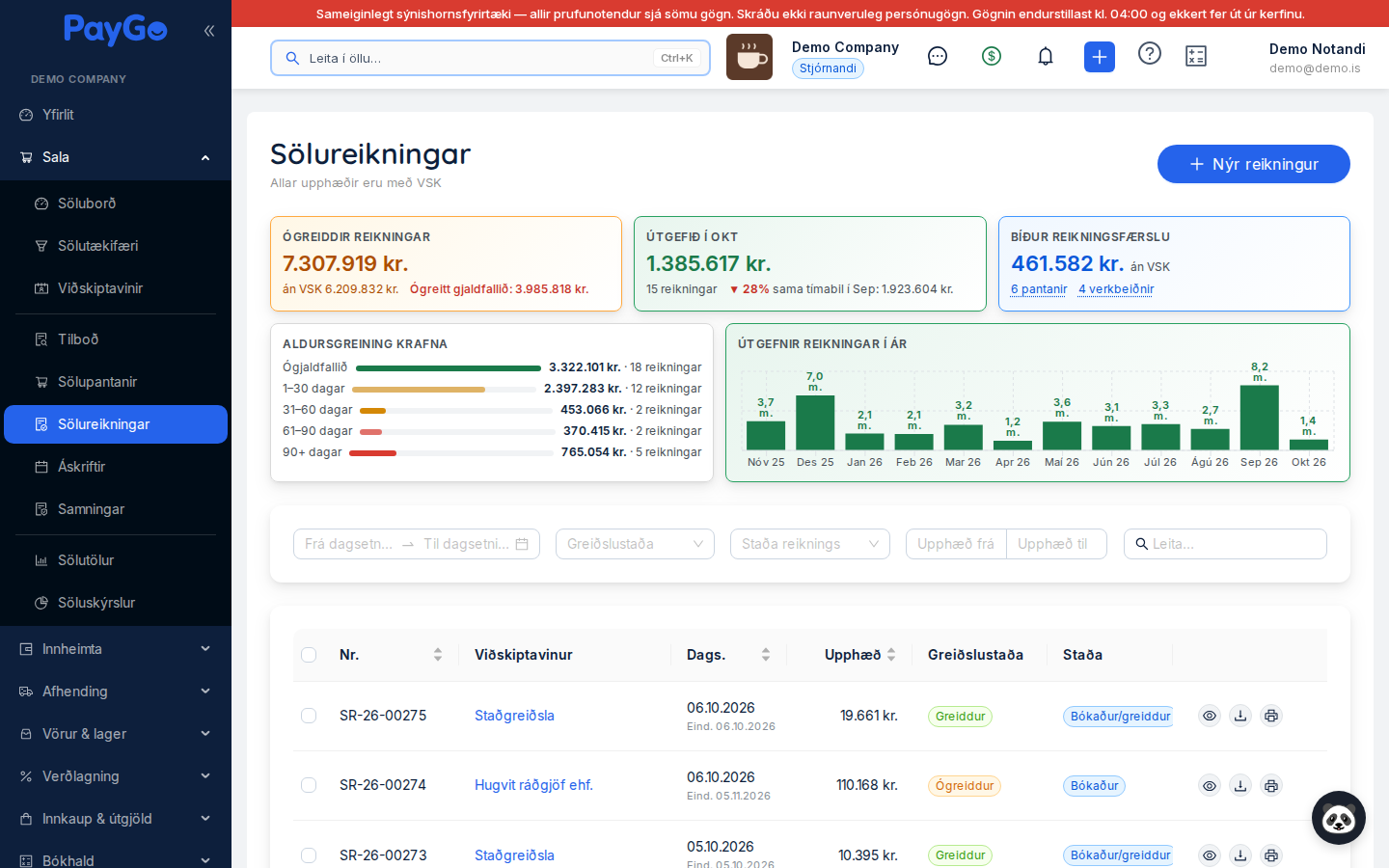
Task: Open the 4 verkbeiðnir link
Action: [1116, 289]
